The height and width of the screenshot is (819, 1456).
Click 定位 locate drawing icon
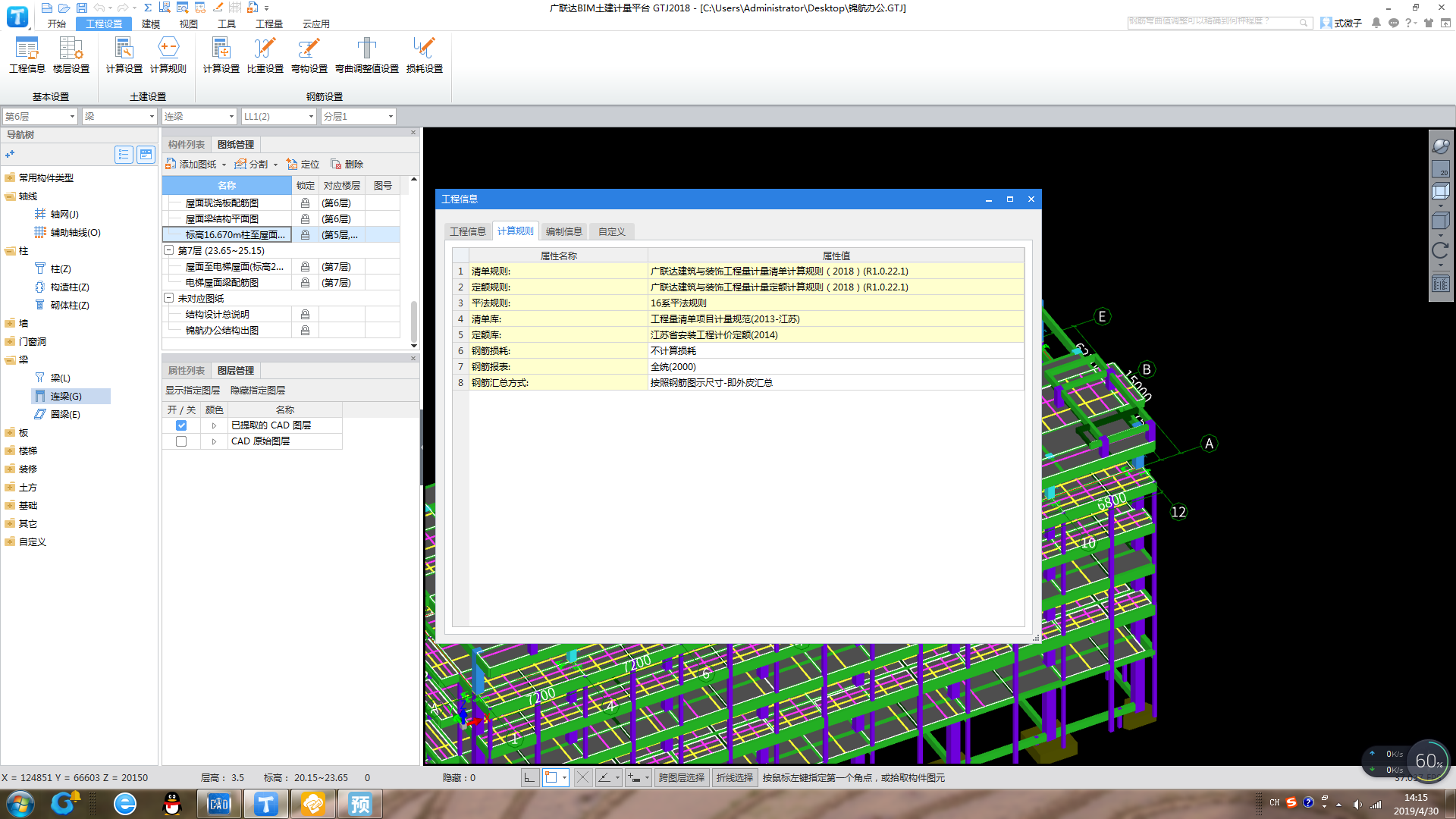point(303,164)
